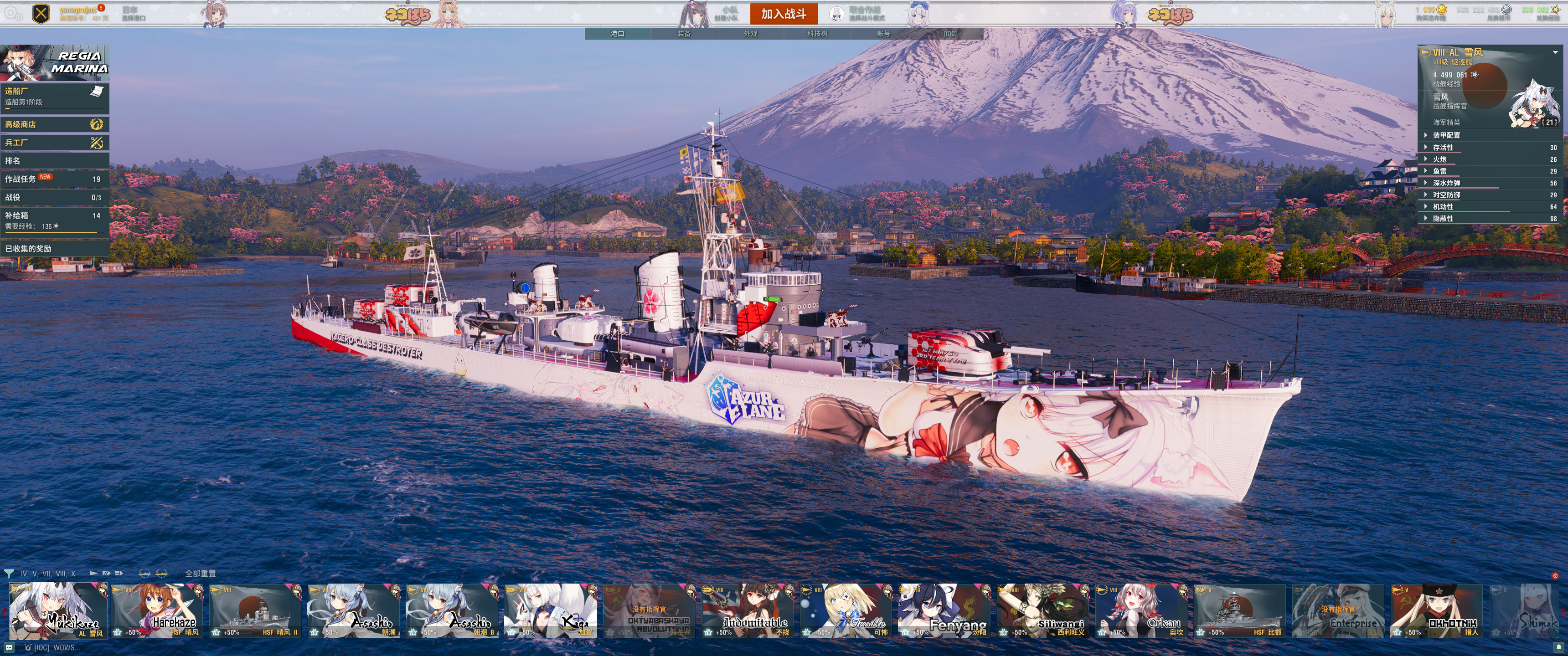This screenshot has height=656, width=1568.
Task: Toggle the grey laurel ship filter
Action: point(144,573)
